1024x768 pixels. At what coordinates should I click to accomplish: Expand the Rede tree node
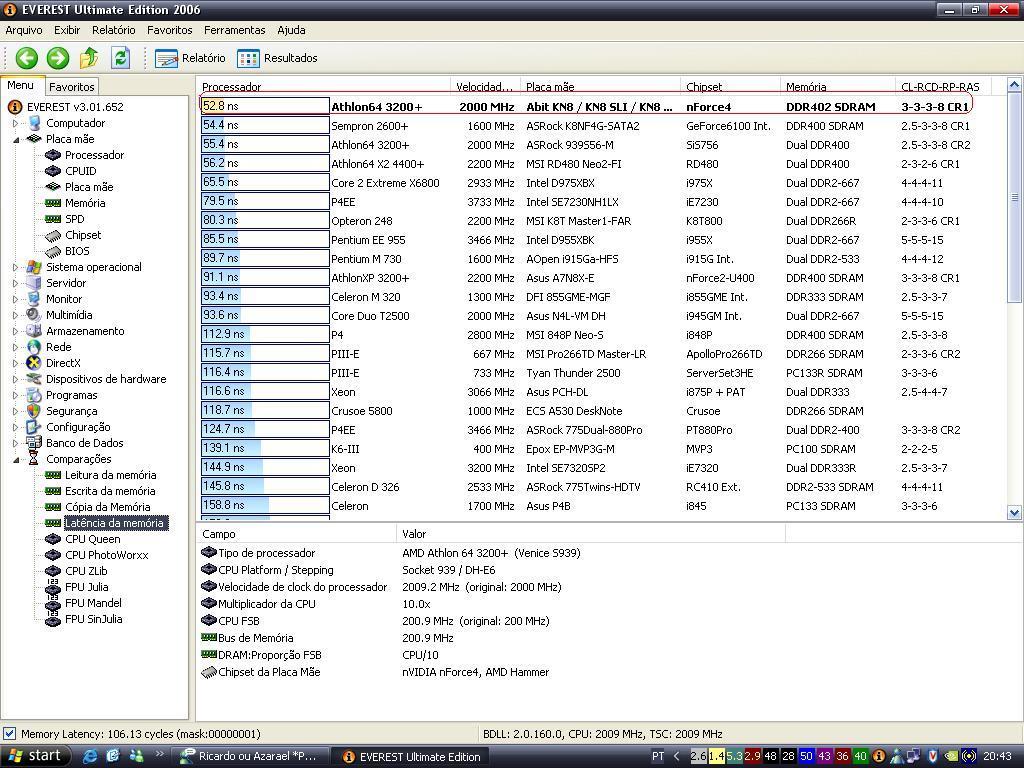pos(16,347)
